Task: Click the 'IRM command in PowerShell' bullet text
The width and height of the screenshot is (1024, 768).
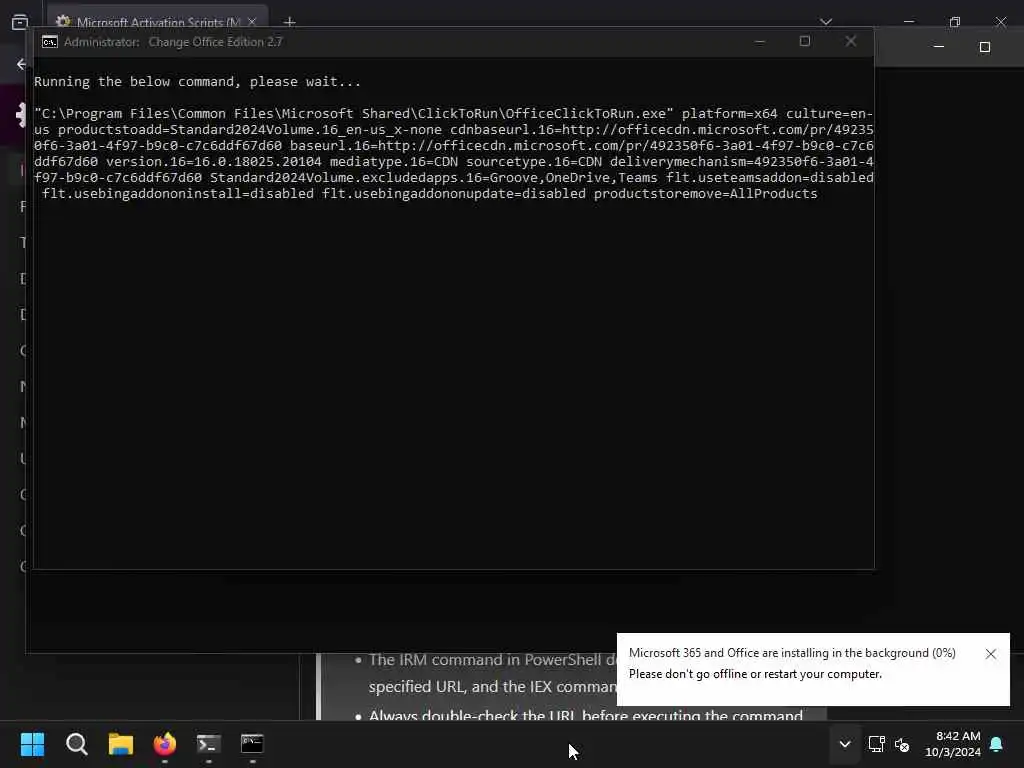Action: (492, 660)
